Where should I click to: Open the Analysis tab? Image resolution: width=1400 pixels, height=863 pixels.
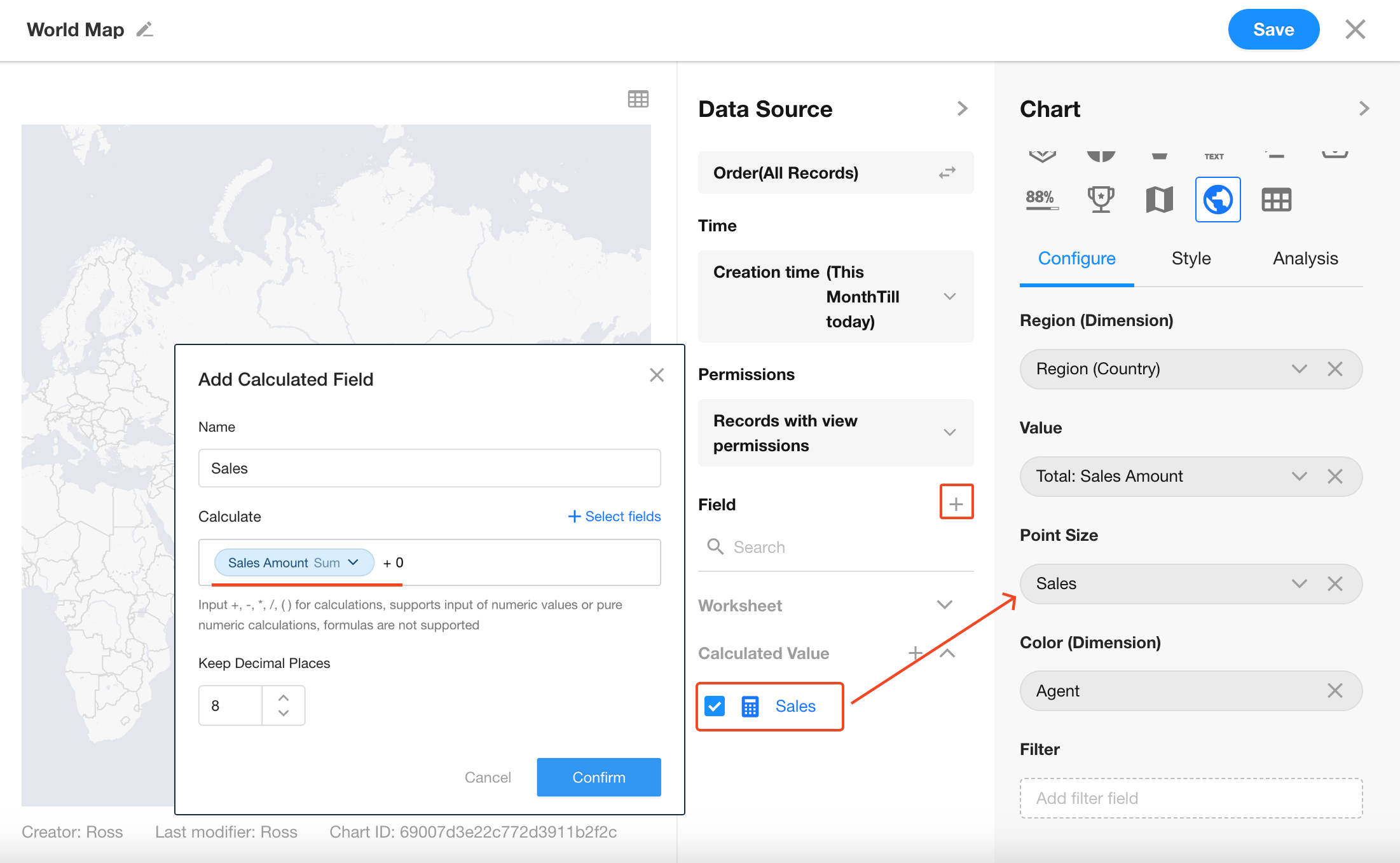point(1305,259)
